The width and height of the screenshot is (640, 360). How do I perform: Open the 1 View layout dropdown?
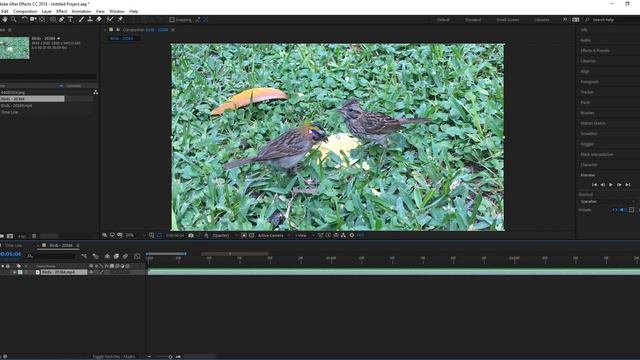[304, 236]
